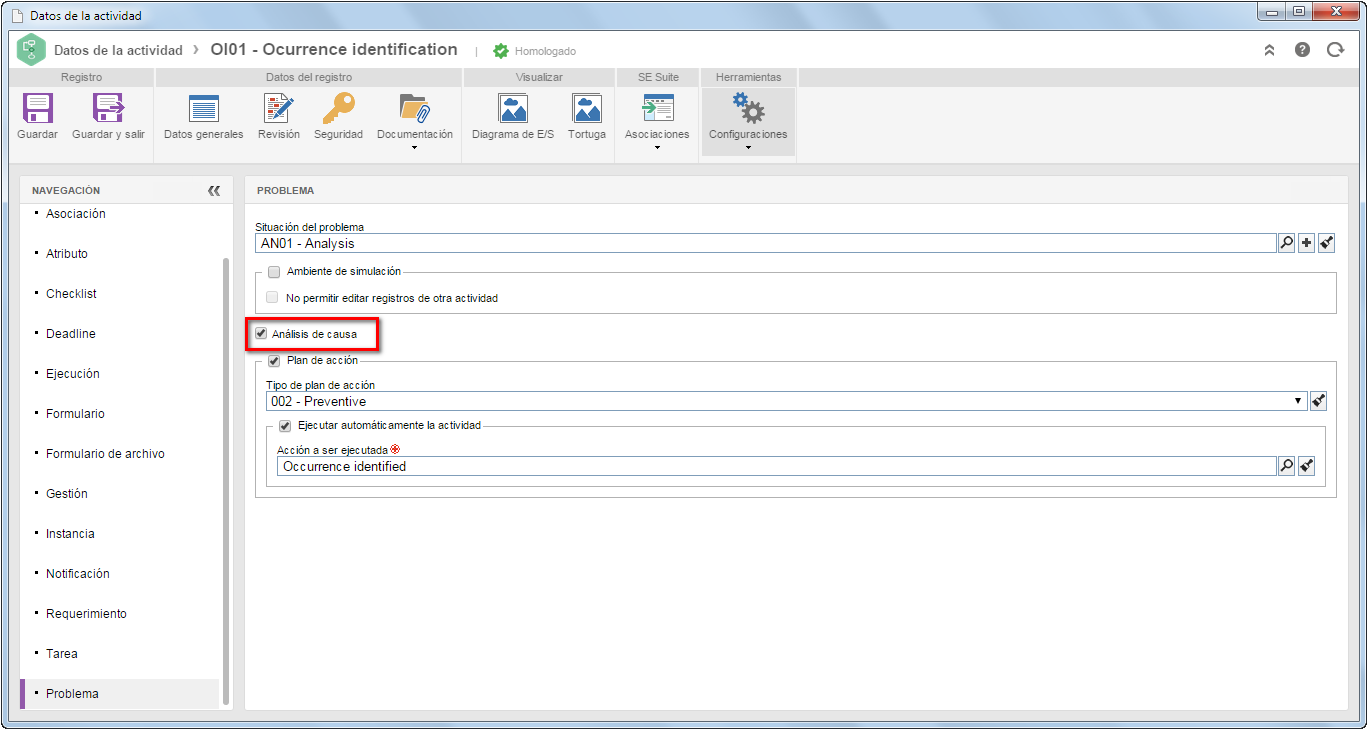
Task: Add new Situación del problema with plus
Action: [x=1307, y=243]
